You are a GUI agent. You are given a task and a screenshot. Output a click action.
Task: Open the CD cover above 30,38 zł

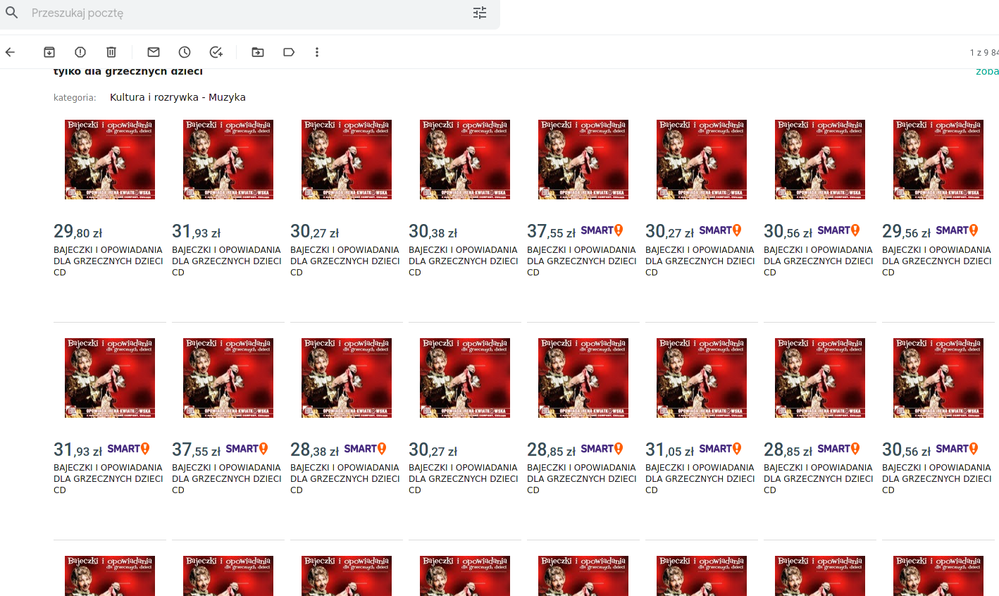tap(464, 159)
